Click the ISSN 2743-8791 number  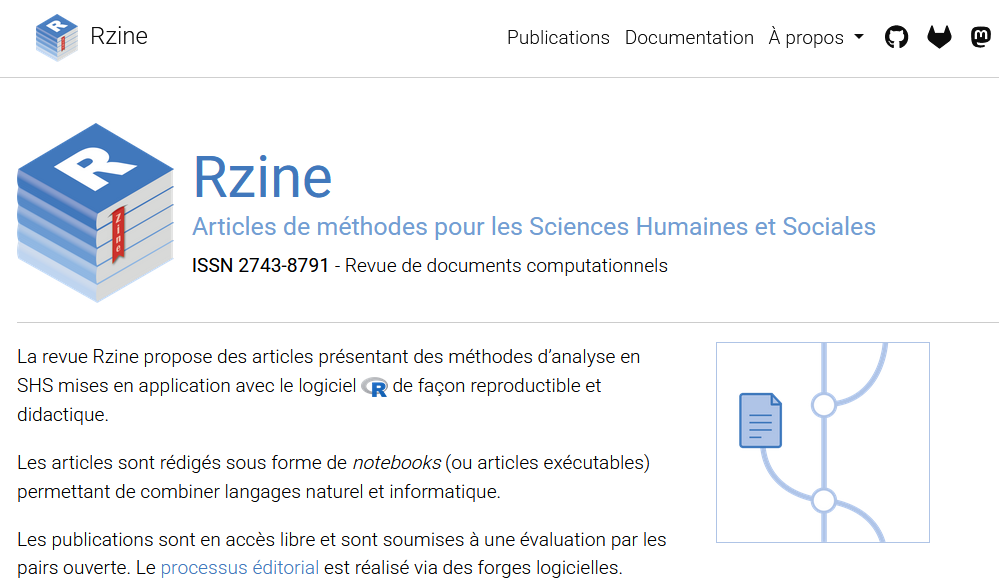pos(260,266)
